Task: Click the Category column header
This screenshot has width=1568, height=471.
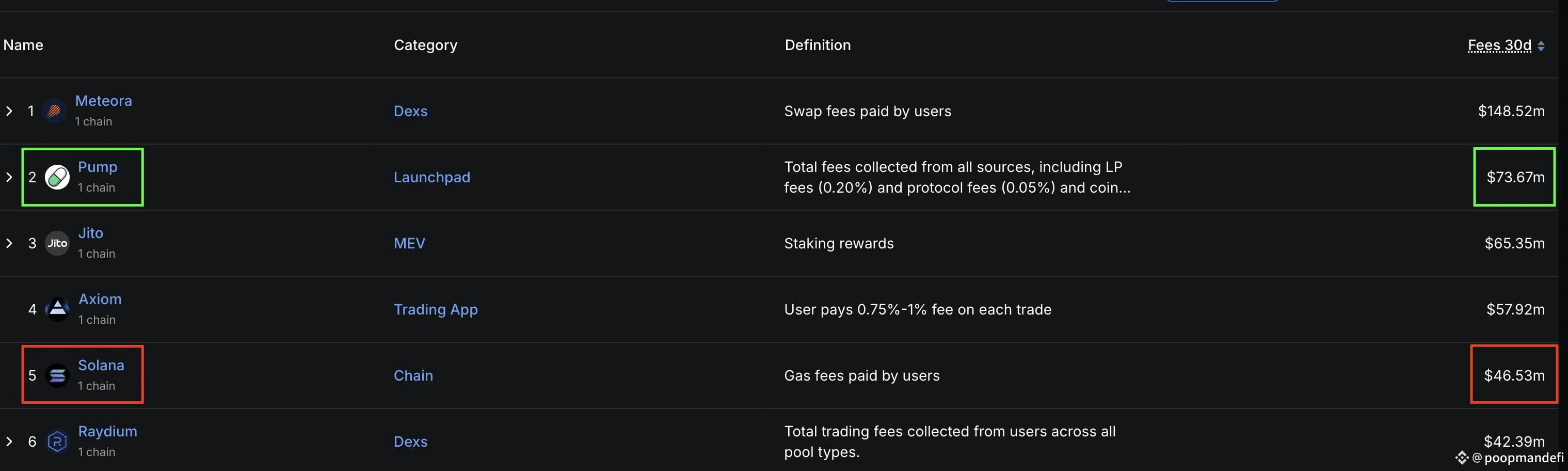Action: pyautogui.click(x=425, y=45)
